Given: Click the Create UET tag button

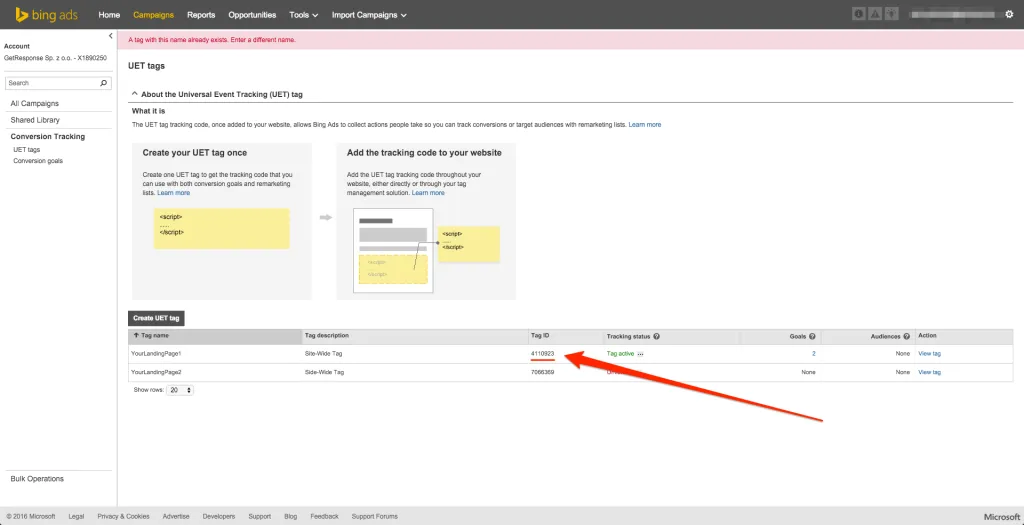Looking at the screenshot, I should point(156,318).
